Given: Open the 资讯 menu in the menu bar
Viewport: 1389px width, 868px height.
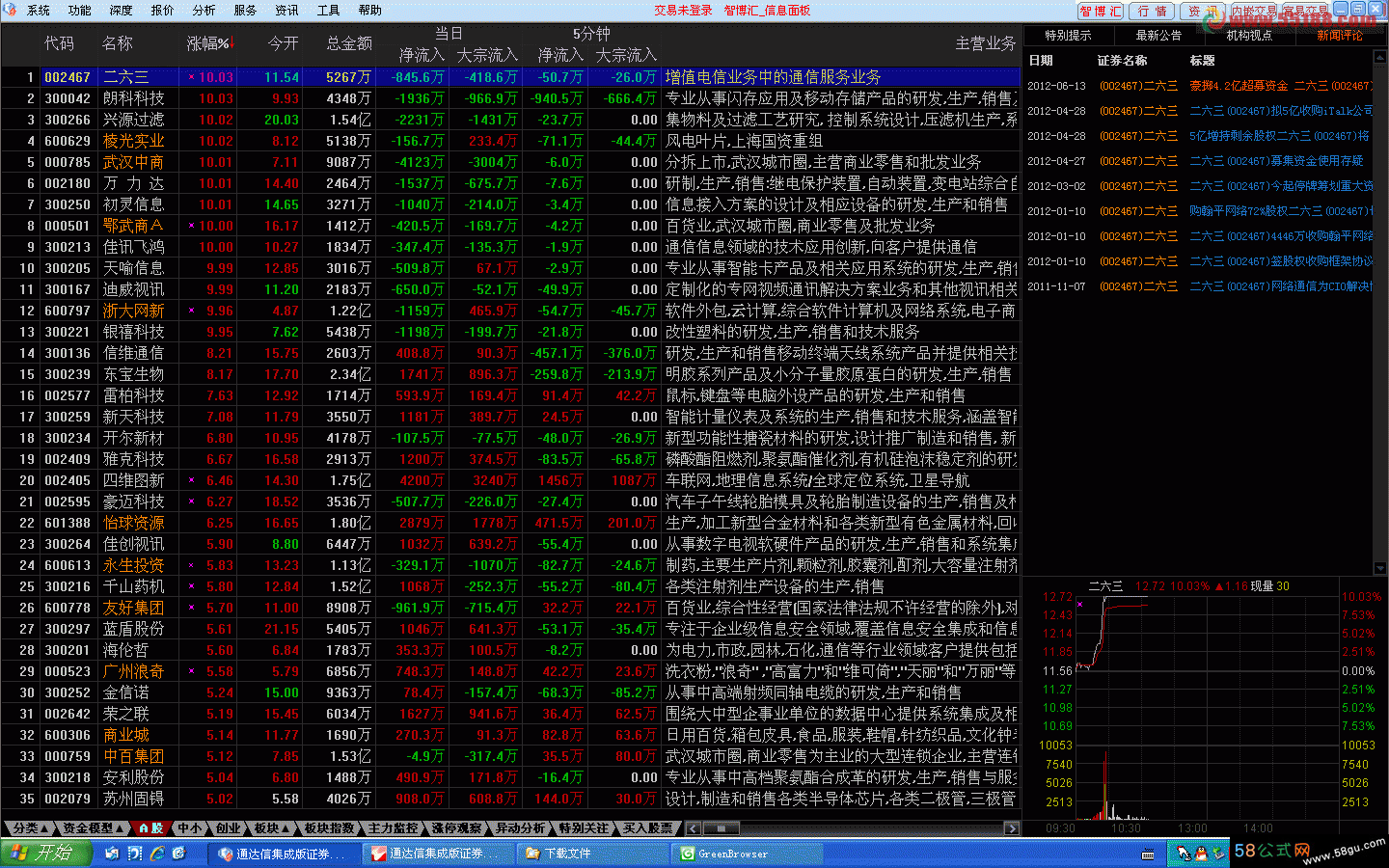Looking at the screenshot, I should click(x=287, y=11).
